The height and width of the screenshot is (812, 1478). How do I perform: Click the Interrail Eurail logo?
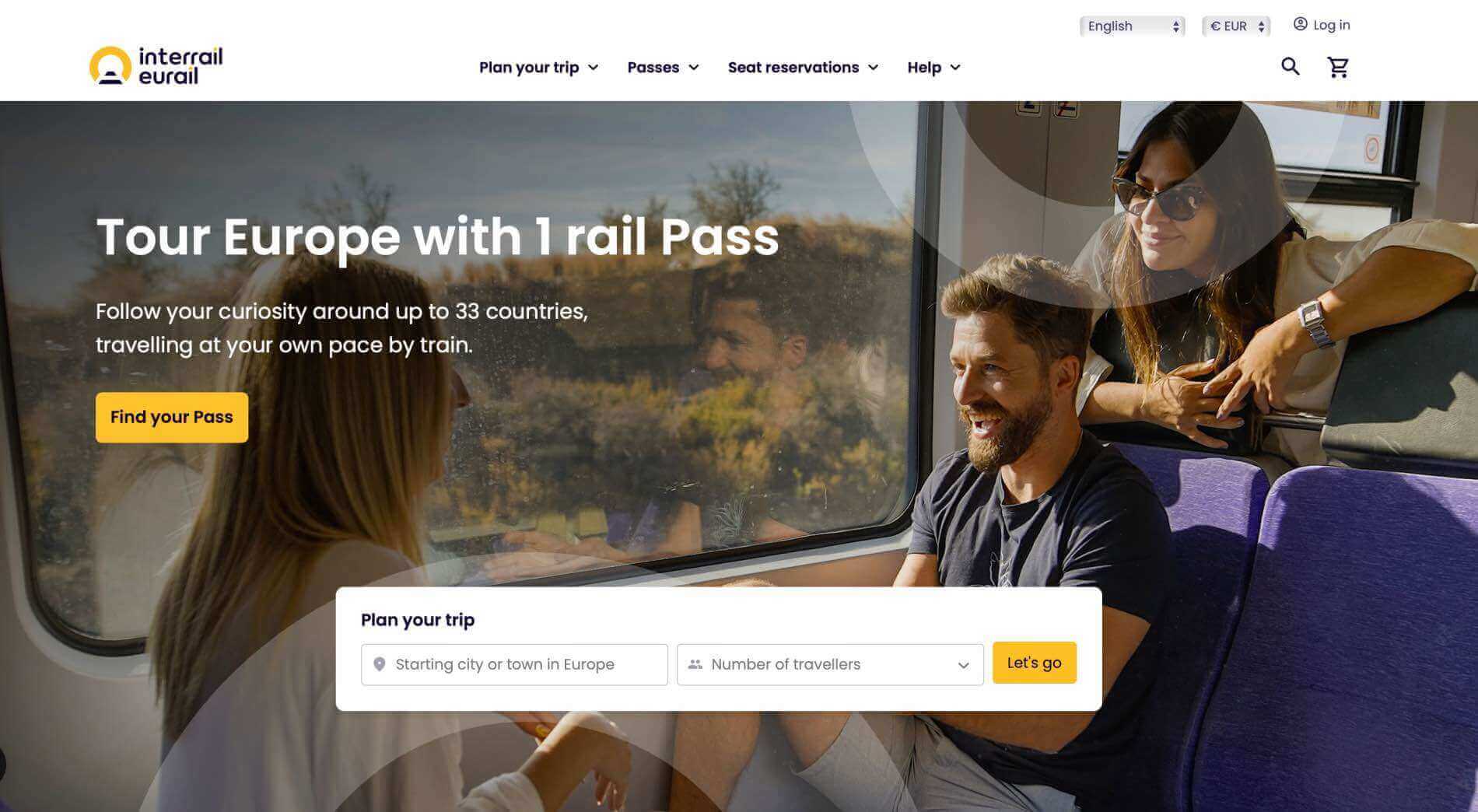coord(156,65)
